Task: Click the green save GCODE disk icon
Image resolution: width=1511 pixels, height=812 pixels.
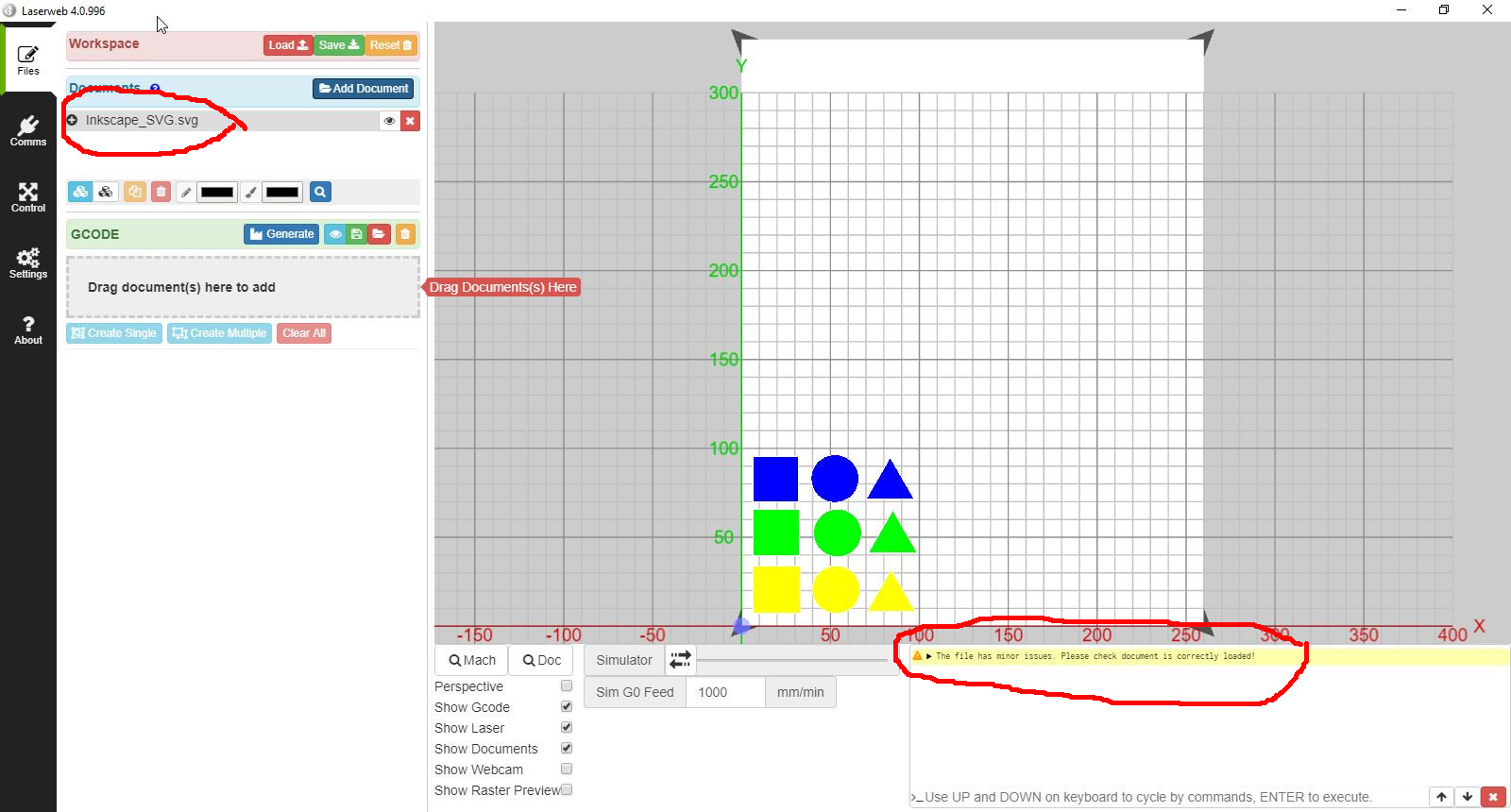Action: point(356,234)
